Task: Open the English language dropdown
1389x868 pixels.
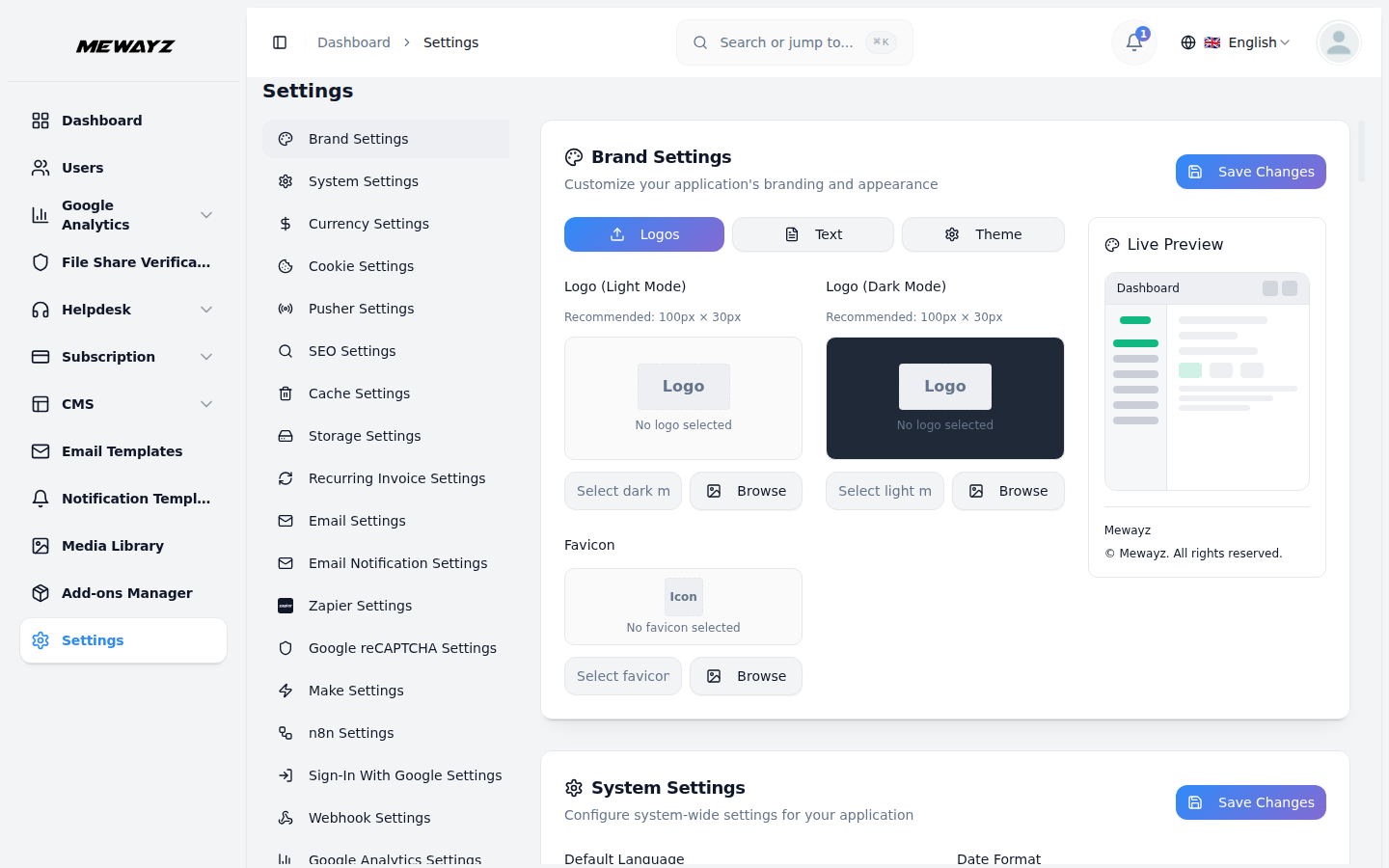Action: click(1236, 42)
